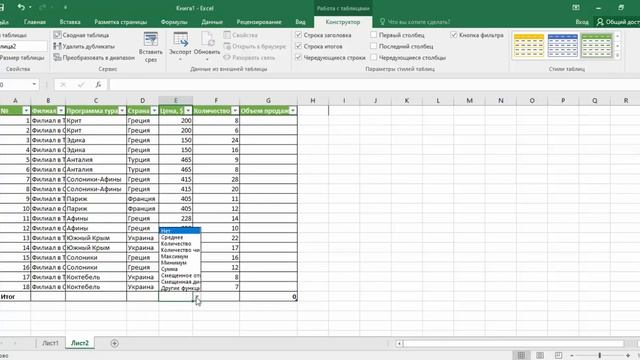Image resolution: width=640 pixels, height=360 pixels.
Task: Click the zoom slider handle
Action: [x=600, y=356]
